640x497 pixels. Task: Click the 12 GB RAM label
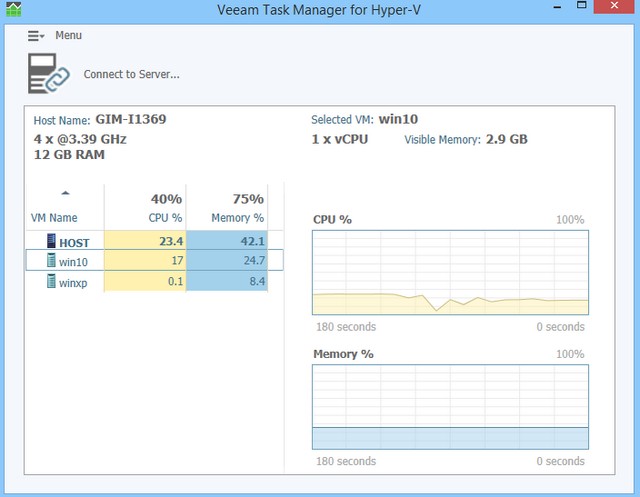coord(69,155)
